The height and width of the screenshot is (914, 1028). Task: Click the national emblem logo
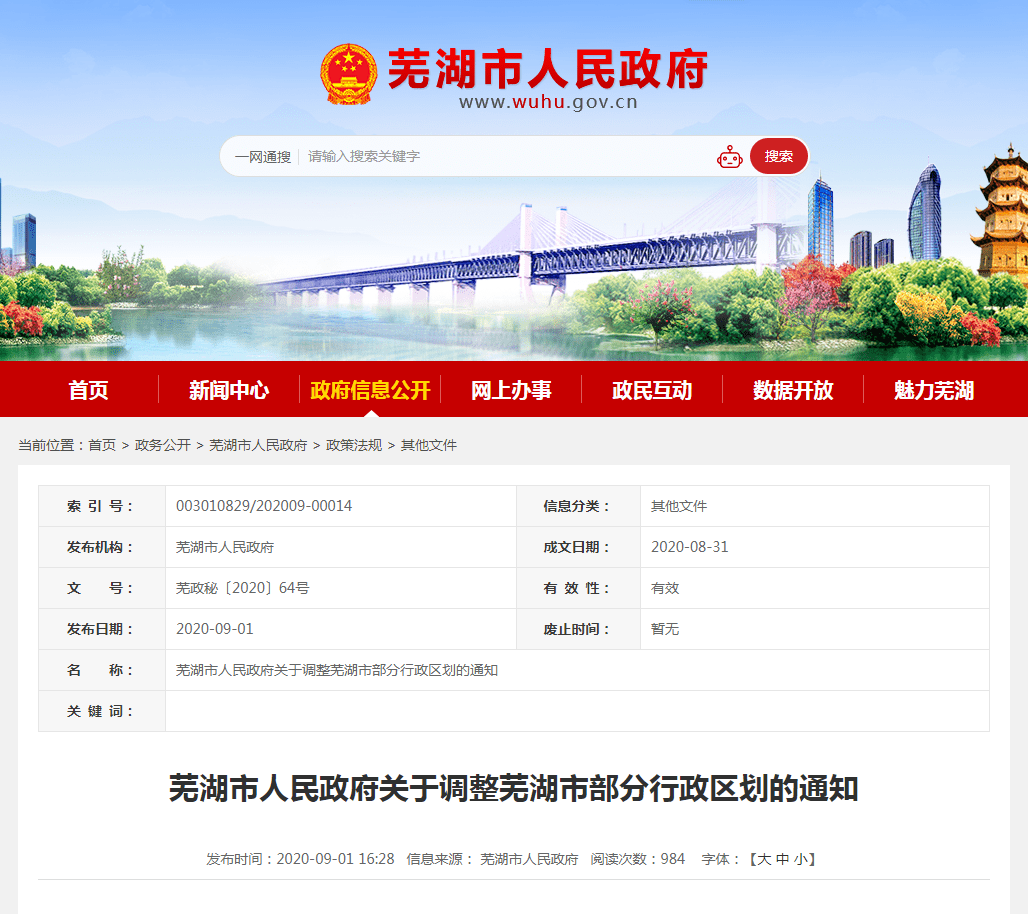click(x=348, y=73)
